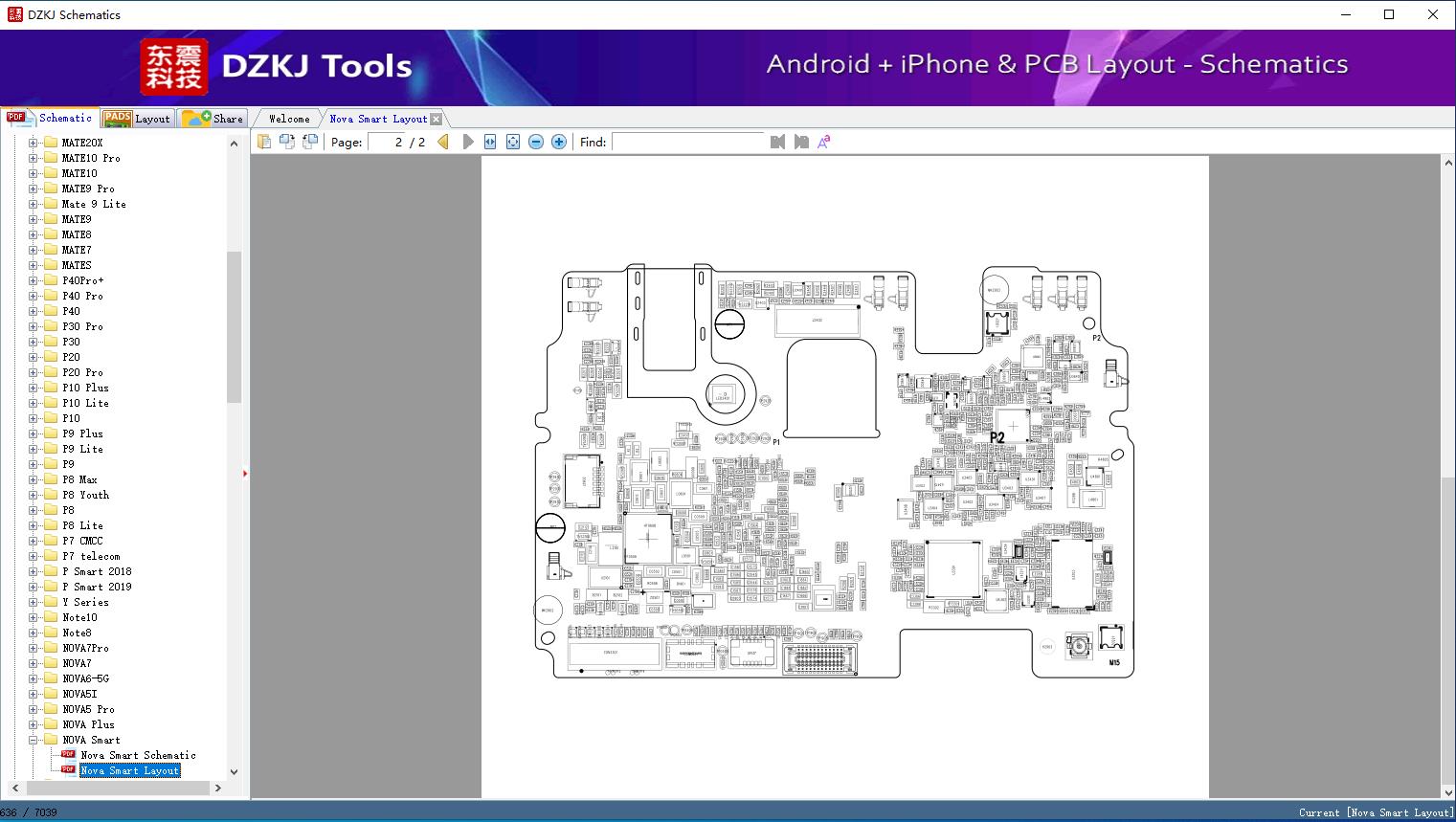
Task: Click the fit-to-width icon
Action: pyautogui.click(x=489, y=141)
